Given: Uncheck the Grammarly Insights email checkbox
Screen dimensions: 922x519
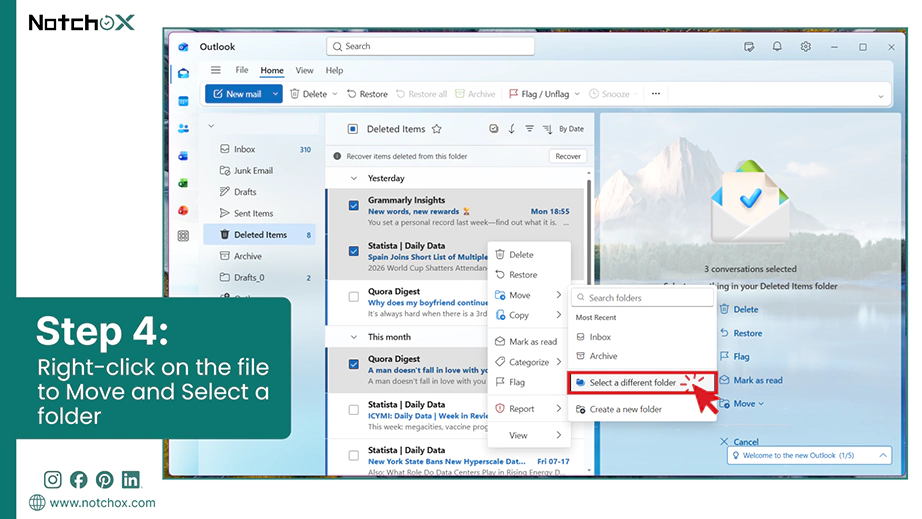Looking at the screenshot, I should [x=353, y=206].
